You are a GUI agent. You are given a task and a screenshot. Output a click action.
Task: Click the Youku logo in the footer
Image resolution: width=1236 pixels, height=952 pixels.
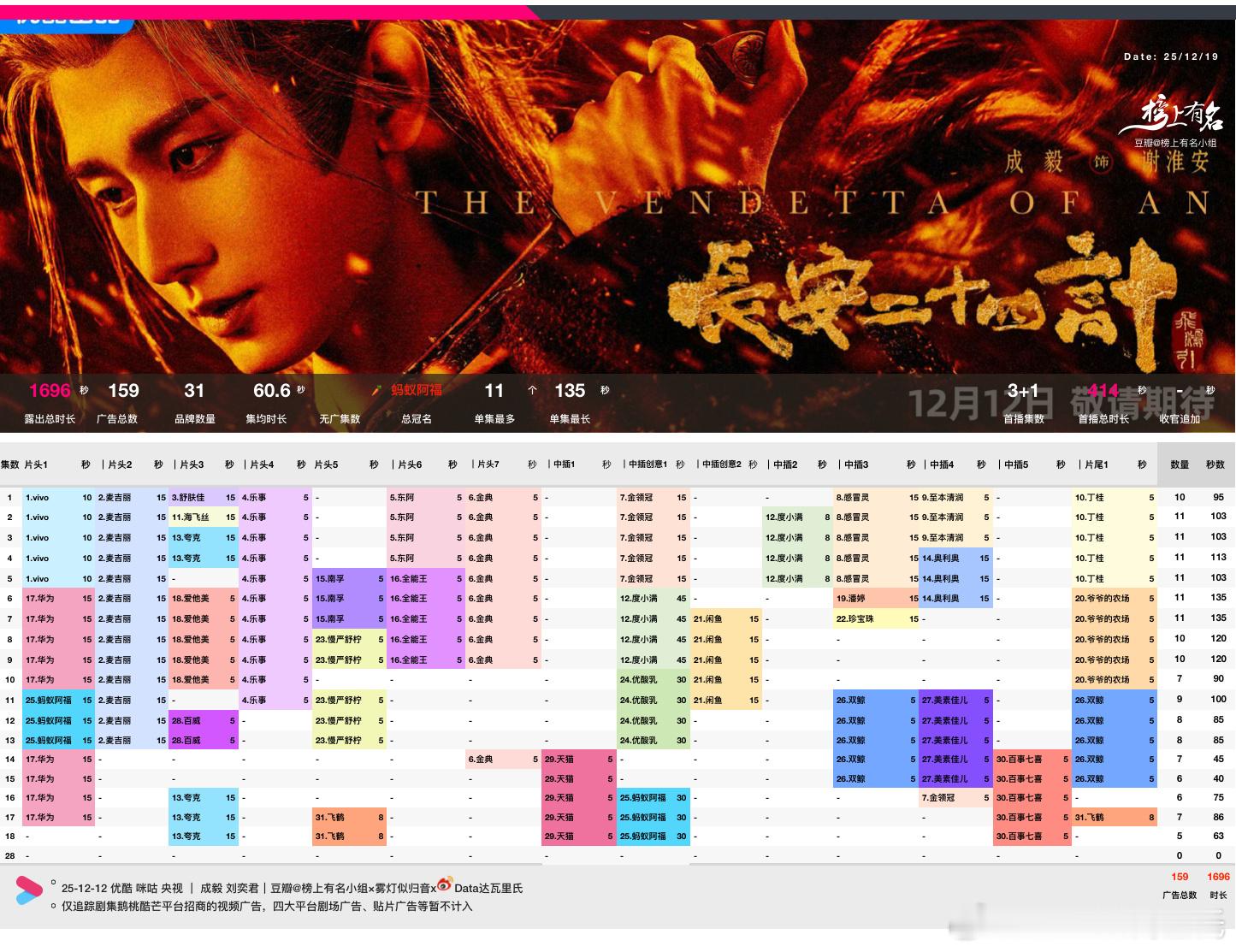coord(28,890)
